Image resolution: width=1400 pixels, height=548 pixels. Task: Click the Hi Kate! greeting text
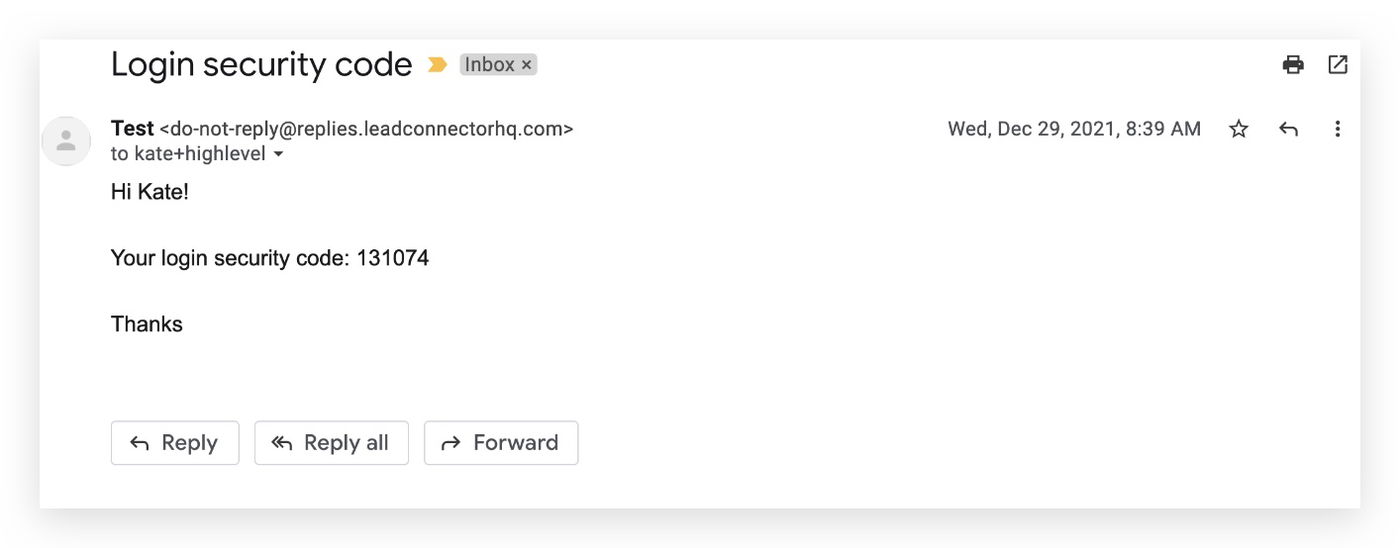click(150, 192)
